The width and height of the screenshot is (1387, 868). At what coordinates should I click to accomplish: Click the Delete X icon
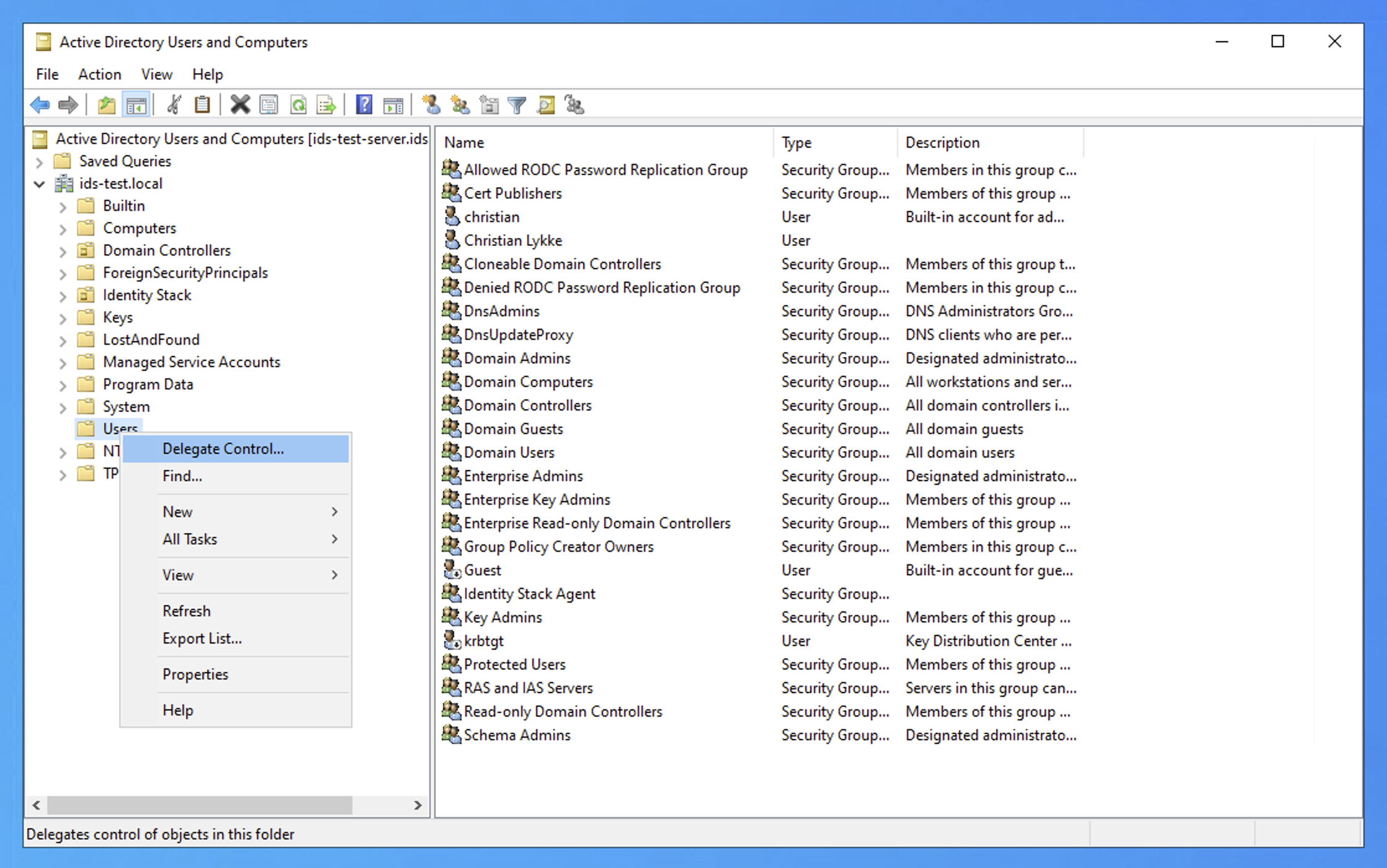(x=240, y=105)
